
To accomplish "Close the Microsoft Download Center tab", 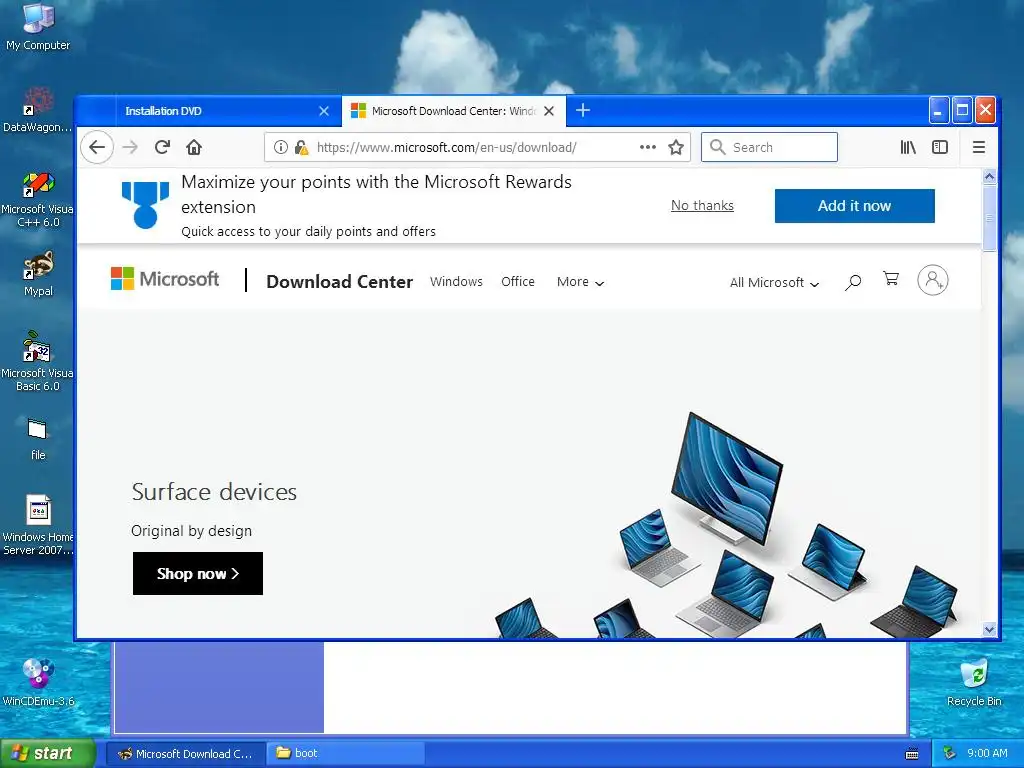I will pos(549,111).
